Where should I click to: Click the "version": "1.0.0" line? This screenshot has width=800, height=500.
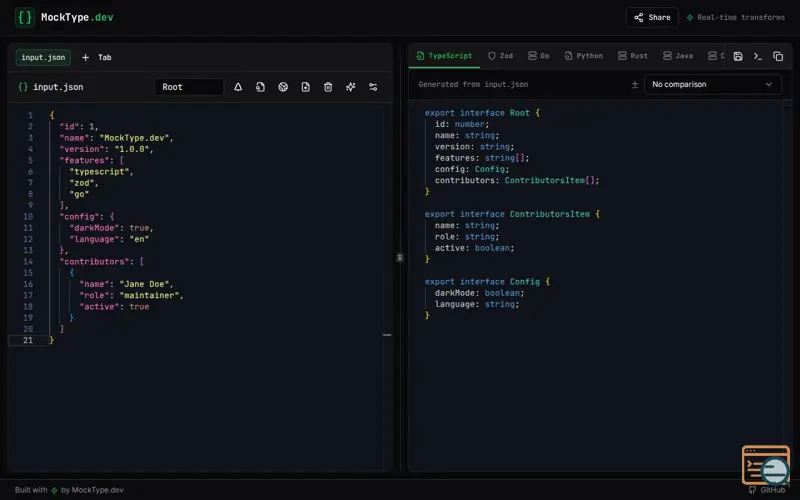coord(106,149)
